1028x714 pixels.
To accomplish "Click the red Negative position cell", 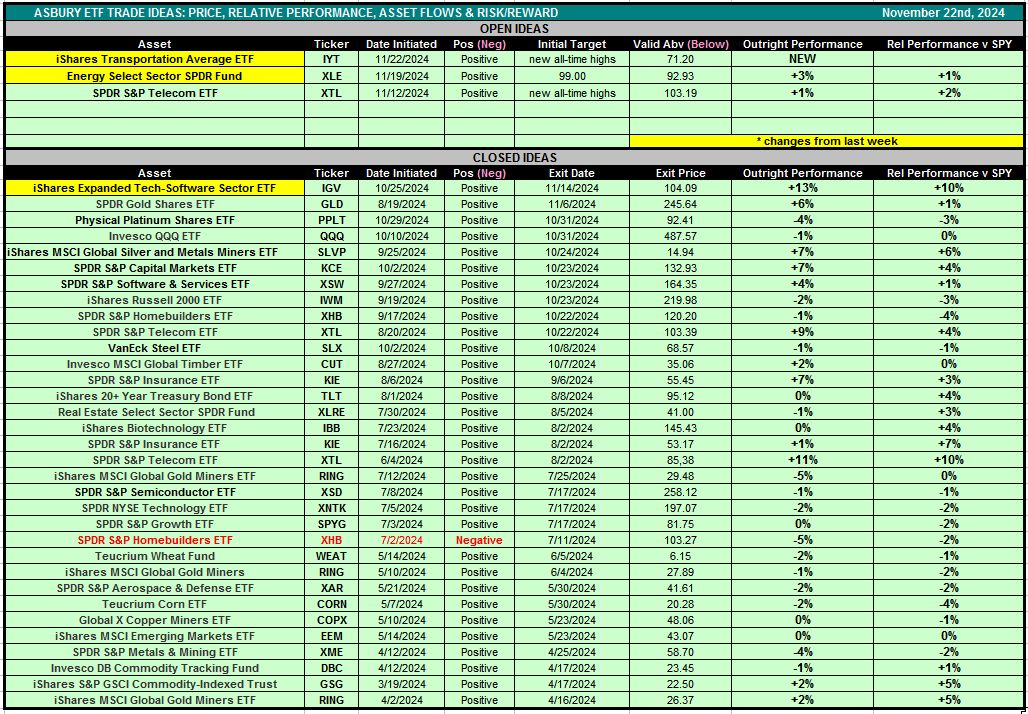I will [479, 540].
